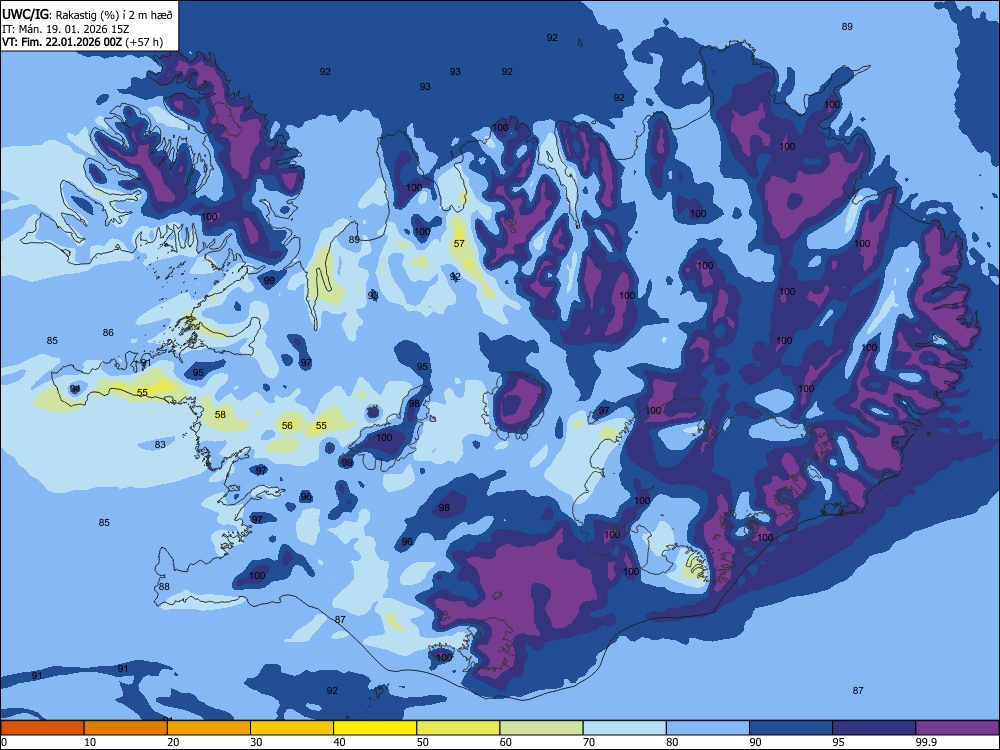Click the "50" legend scale label

pyautogui.click(x=422, y=742)
